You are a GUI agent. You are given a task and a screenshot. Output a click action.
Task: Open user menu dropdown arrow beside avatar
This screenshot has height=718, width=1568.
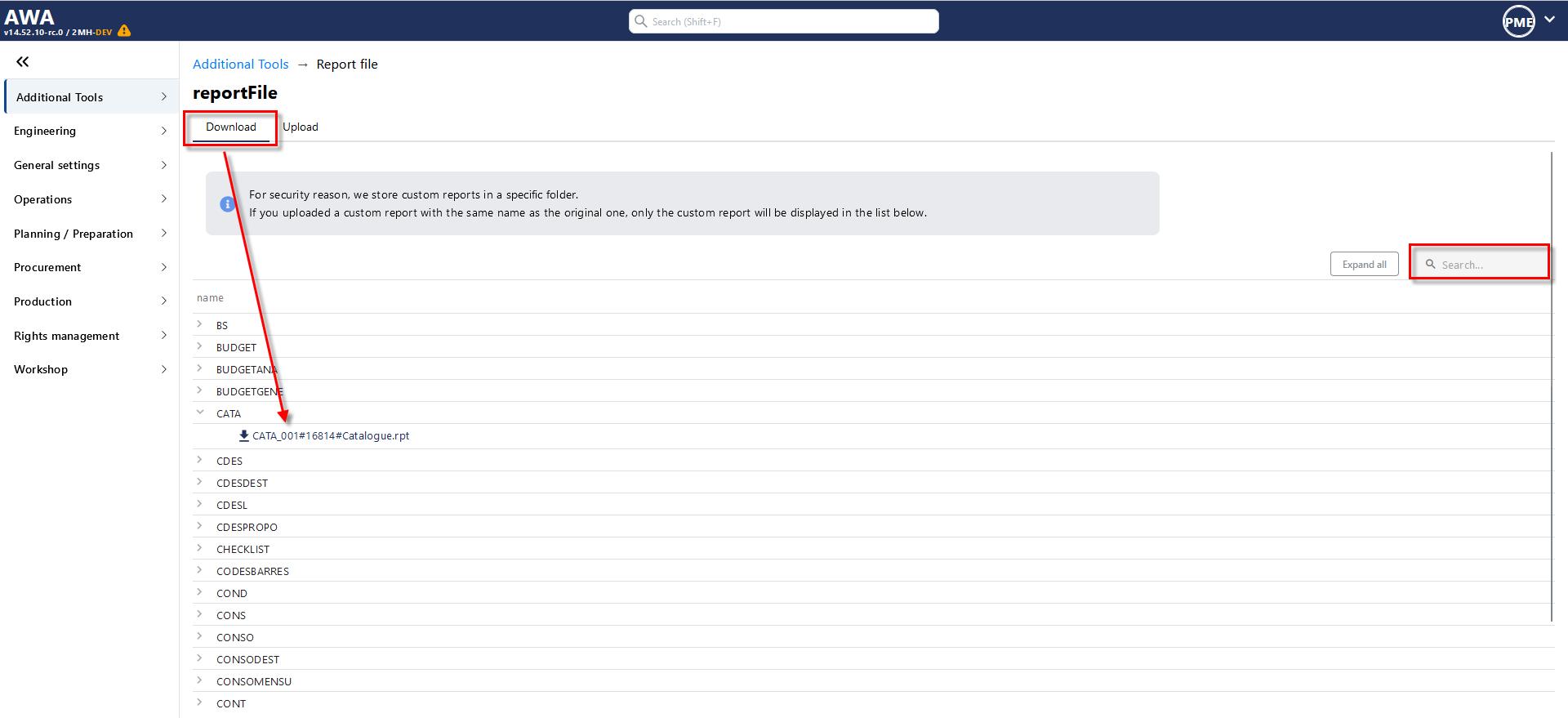pyautogui.click(x=1549, y=20)
